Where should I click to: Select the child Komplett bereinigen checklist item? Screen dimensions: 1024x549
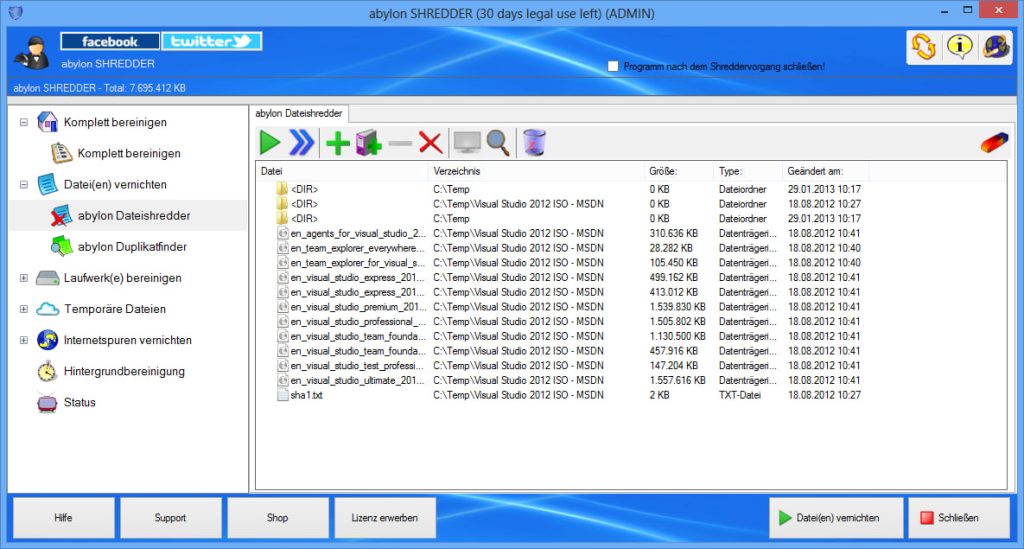tap(116, 153)
